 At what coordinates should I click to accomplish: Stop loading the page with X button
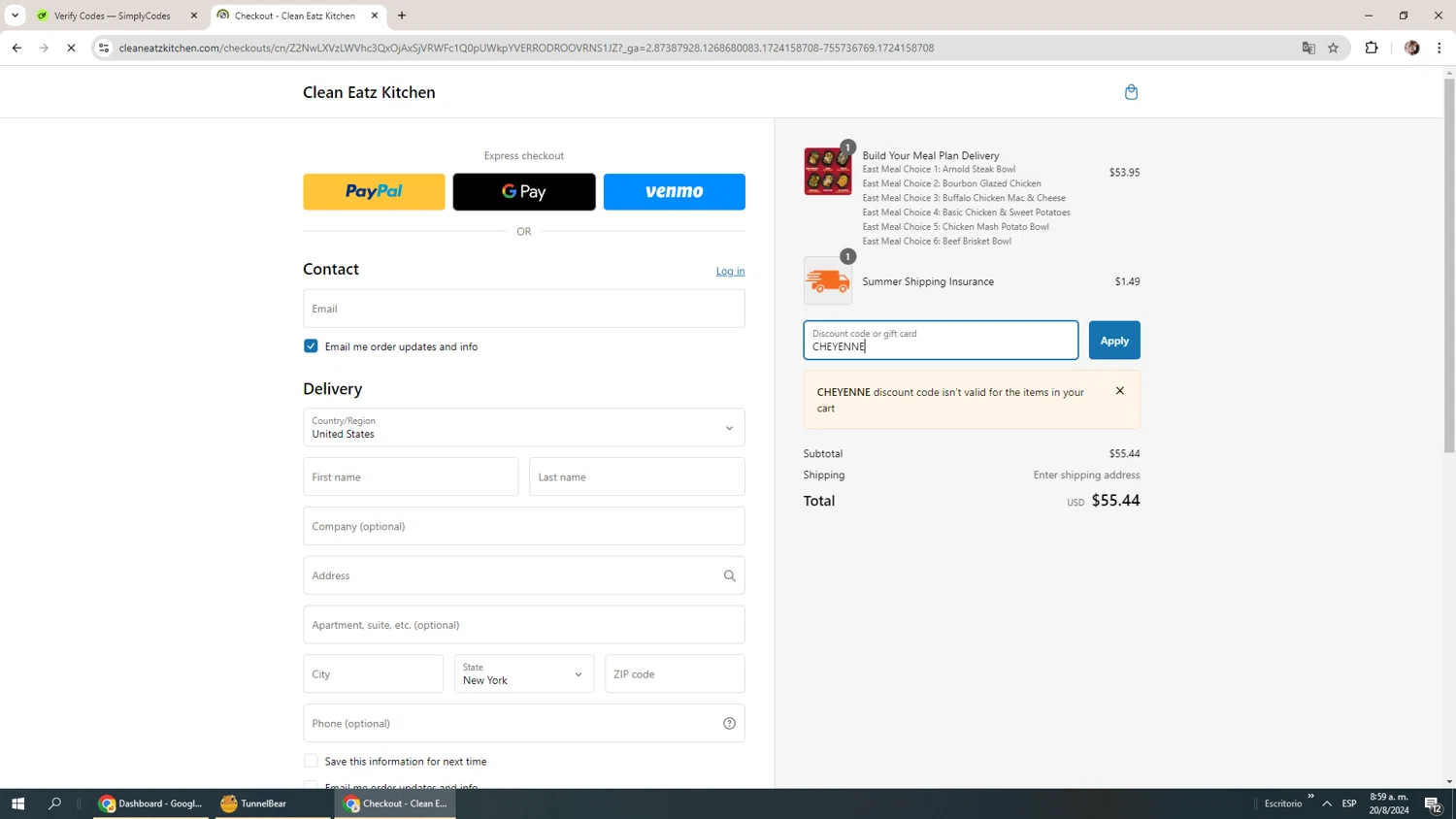tap(71, 48)
